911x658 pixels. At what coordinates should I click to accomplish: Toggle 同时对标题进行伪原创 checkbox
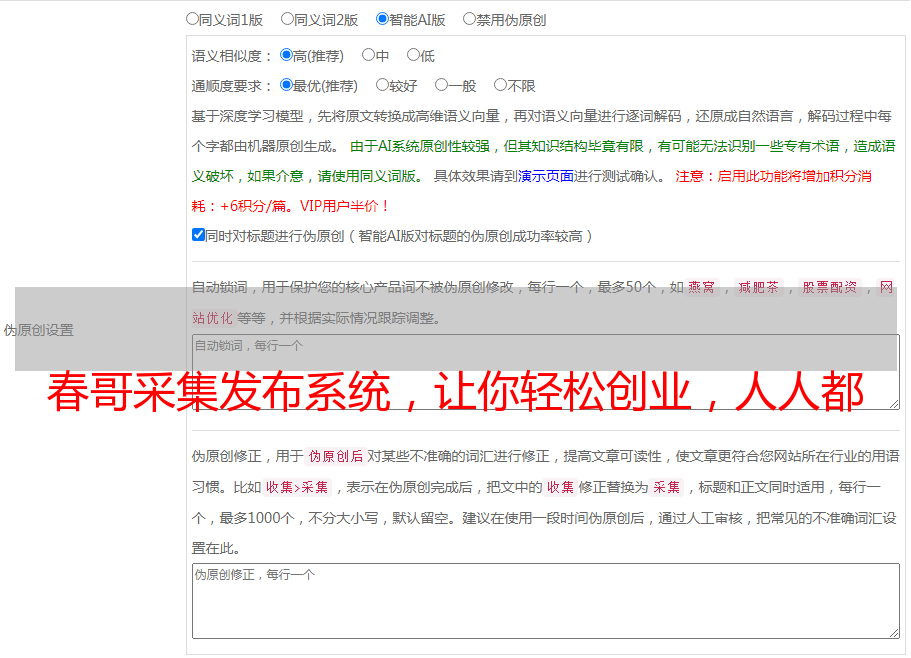[198, 235]
